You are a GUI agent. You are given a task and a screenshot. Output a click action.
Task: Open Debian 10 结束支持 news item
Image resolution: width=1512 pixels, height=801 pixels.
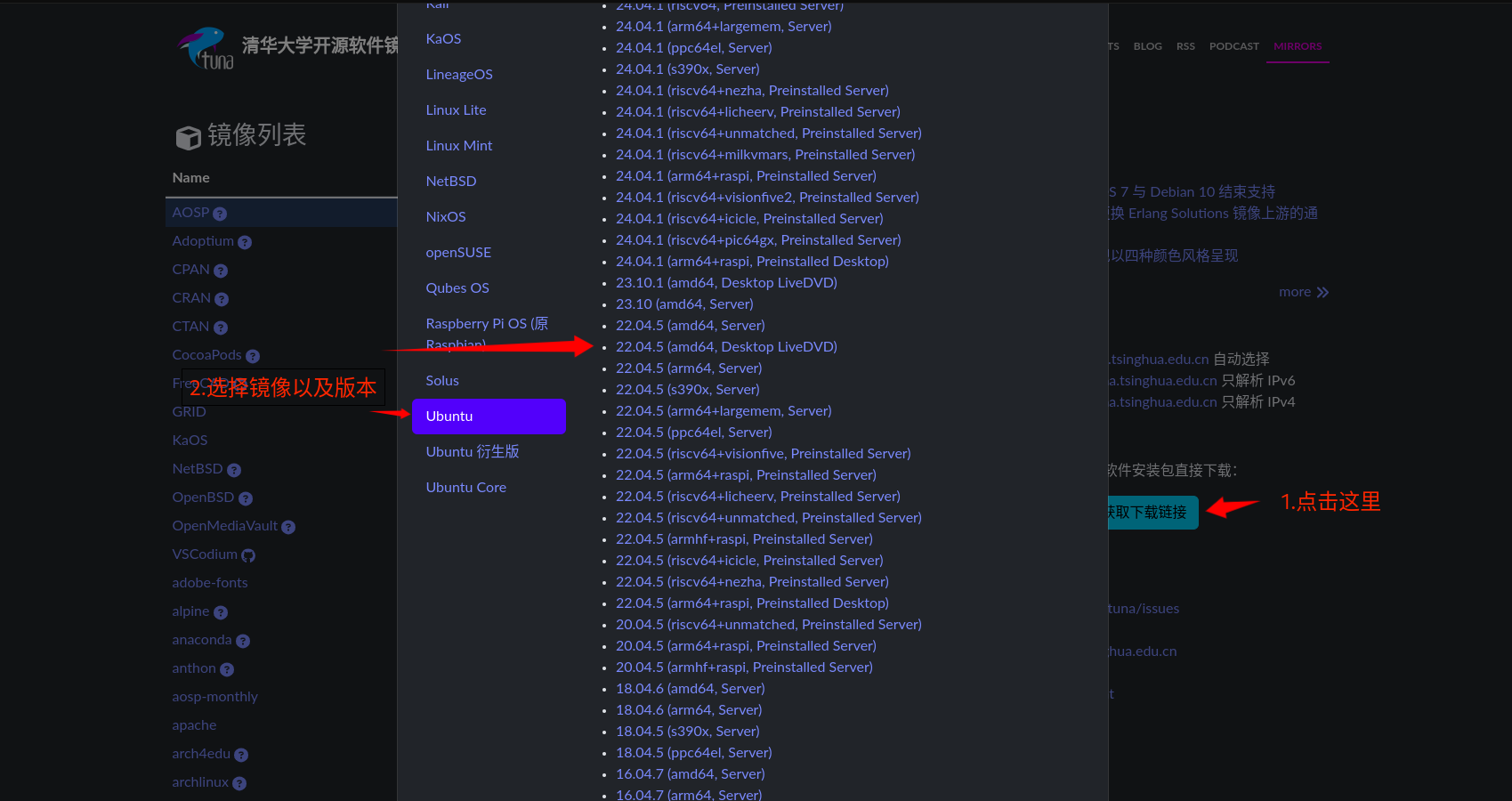(1192, 192)
